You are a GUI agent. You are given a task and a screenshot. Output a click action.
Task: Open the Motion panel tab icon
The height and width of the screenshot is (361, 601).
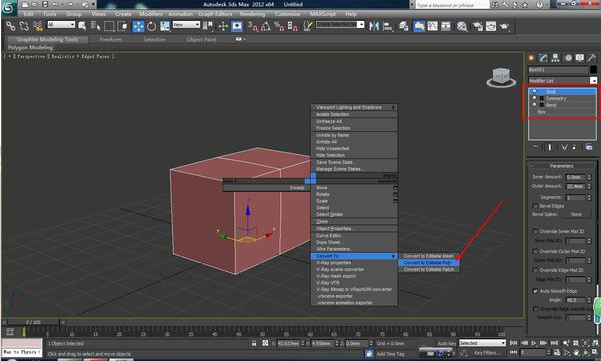pos(568,58)
